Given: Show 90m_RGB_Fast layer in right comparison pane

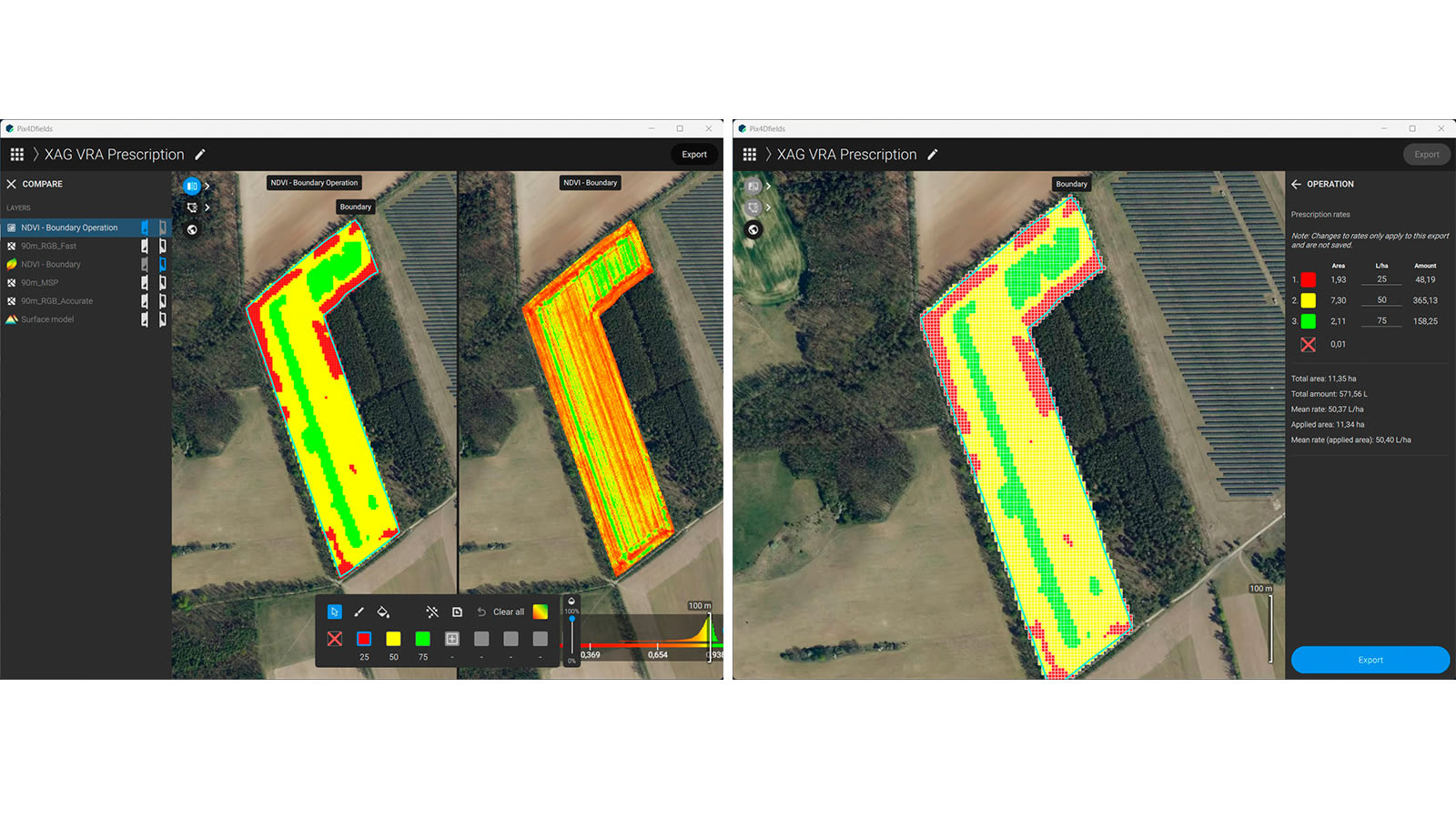Looking at the screenshot, I should [x=163, y=246].
